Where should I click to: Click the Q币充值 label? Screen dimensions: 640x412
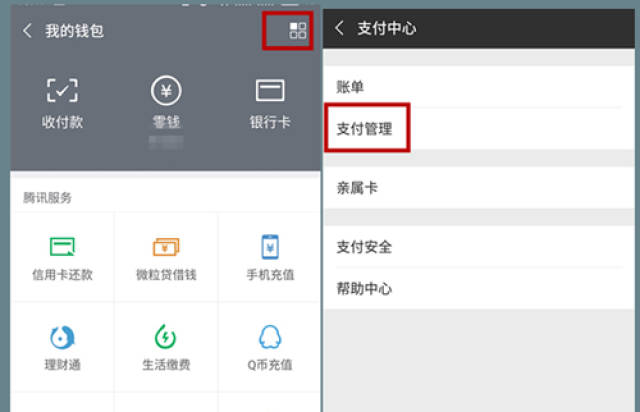click(270, 365)
